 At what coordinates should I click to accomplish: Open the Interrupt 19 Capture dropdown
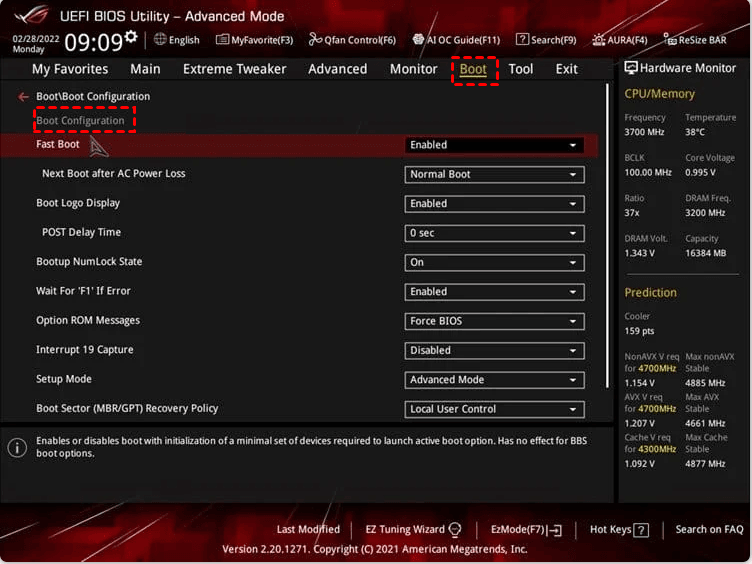click(494, 351)
